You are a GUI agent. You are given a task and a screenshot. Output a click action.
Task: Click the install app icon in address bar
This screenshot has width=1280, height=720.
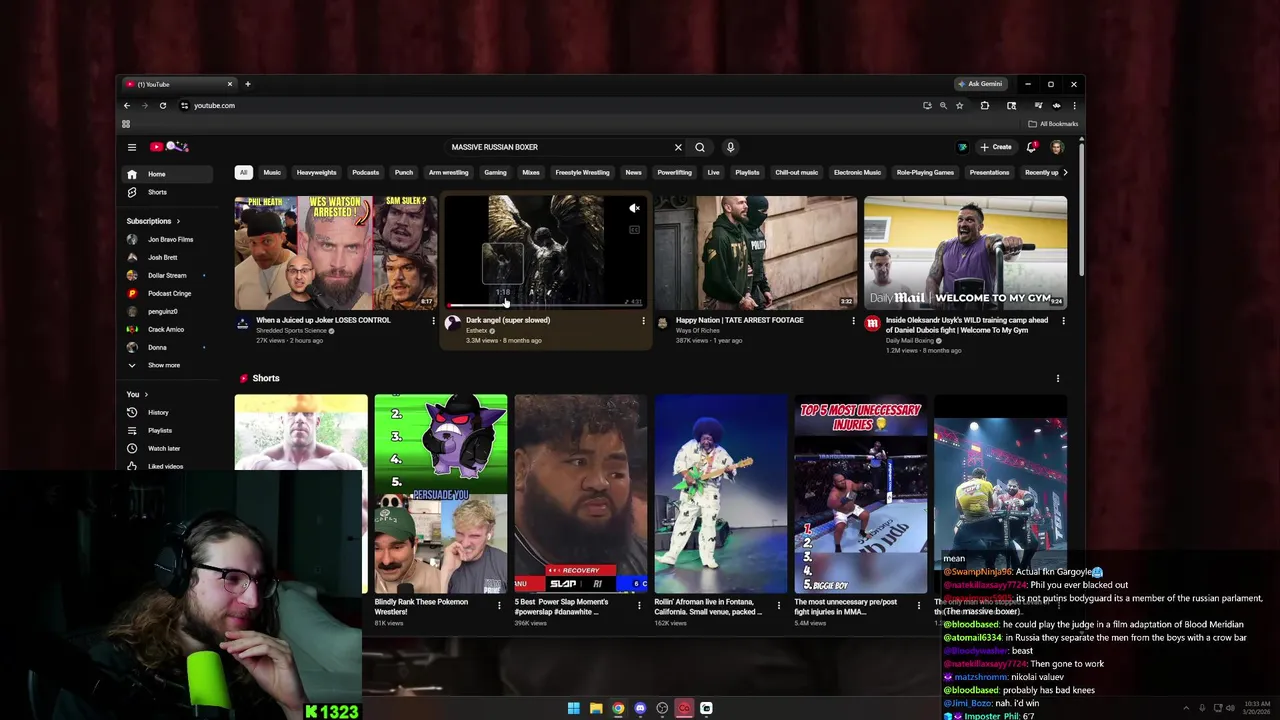[x=927, y=105]
